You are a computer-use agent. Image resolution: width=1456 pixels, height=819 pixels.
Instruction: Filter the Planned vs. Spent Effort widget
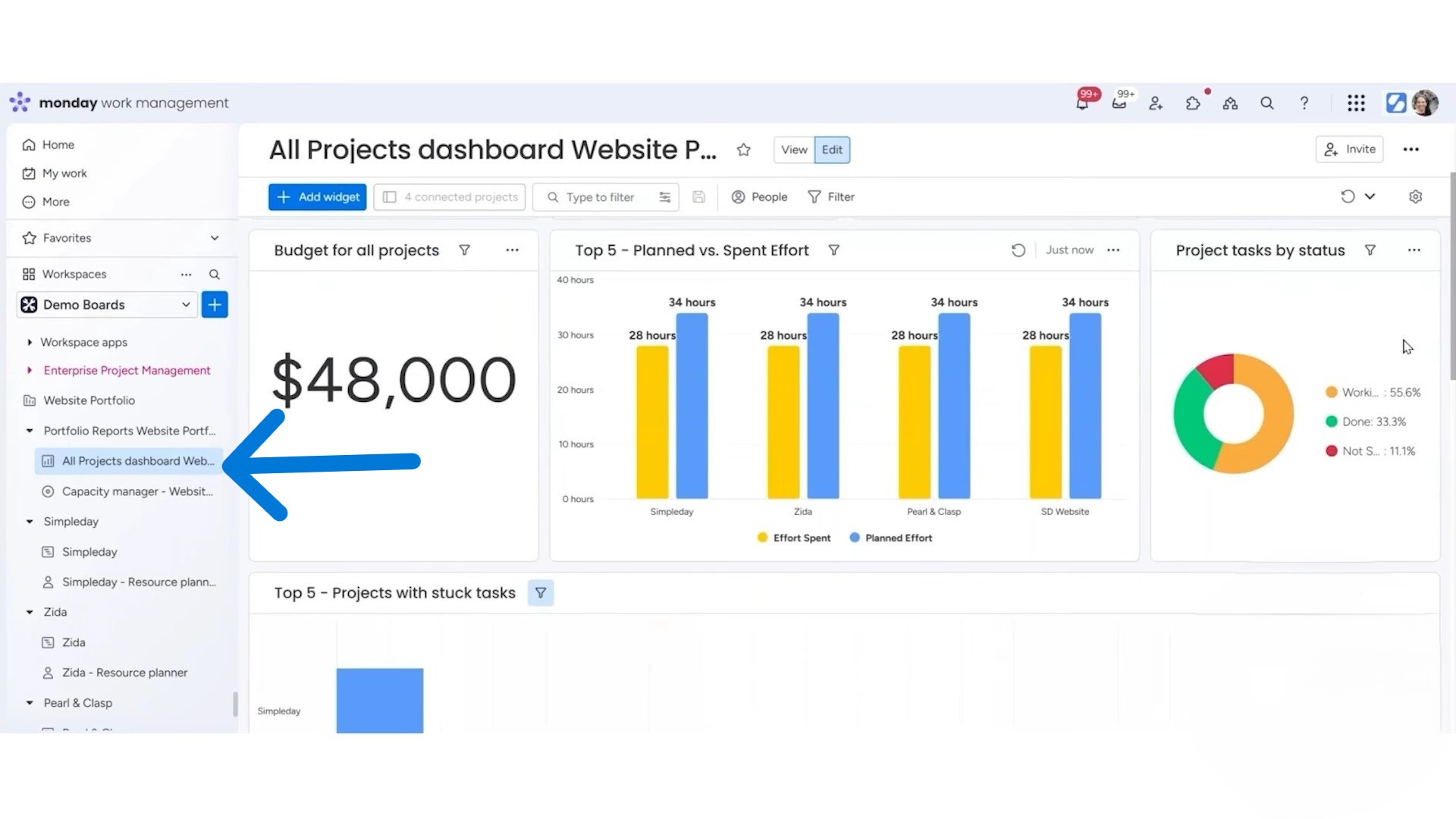[833, 250]
